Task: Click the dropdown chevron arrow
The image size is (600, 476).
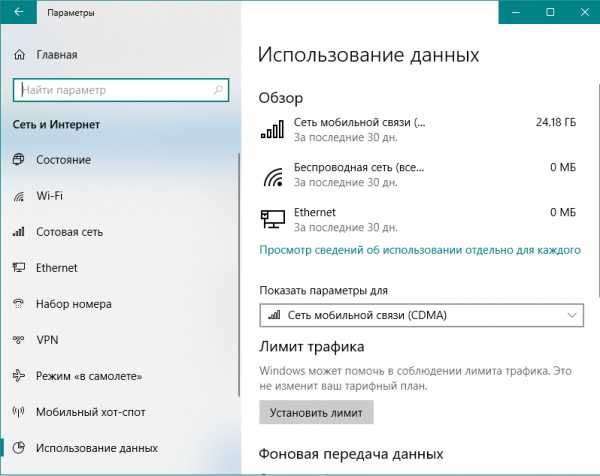Action: [572, 315]
